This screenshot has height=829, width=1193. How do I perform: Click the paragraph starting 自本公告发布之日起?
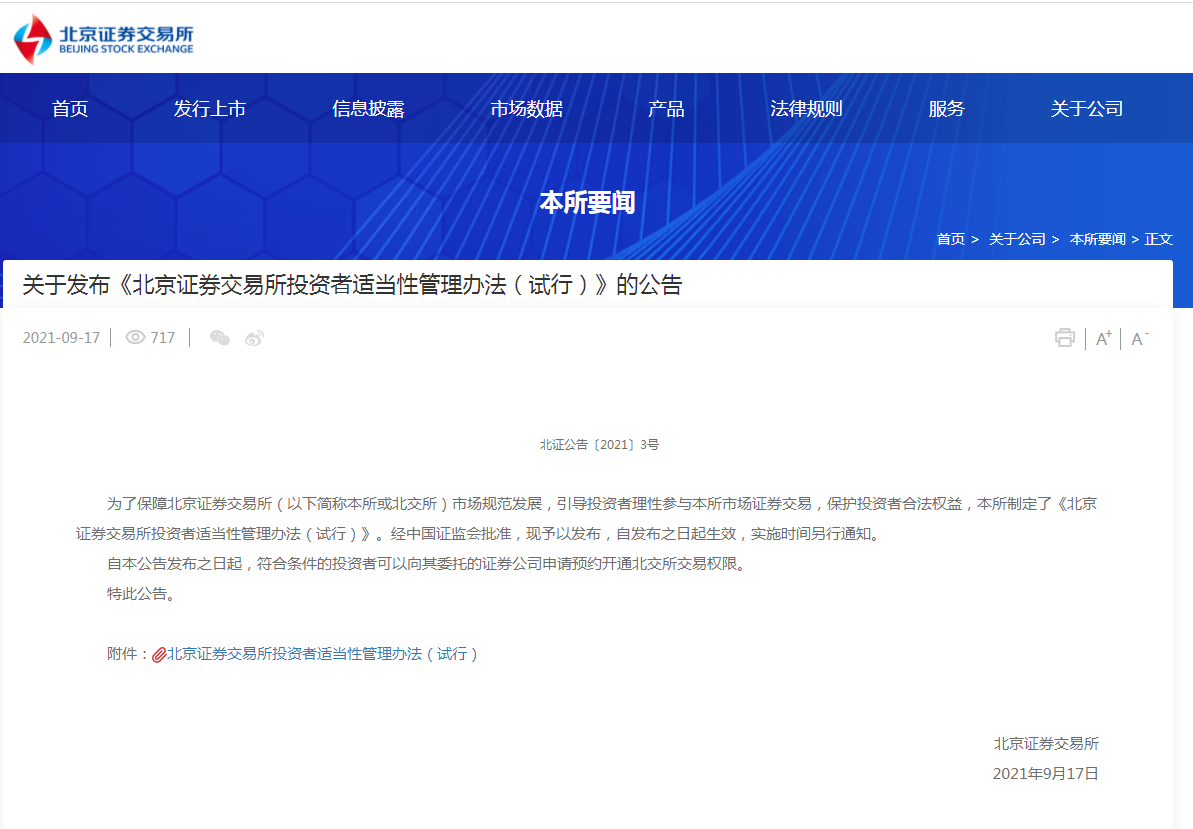(x=426, y=564)
